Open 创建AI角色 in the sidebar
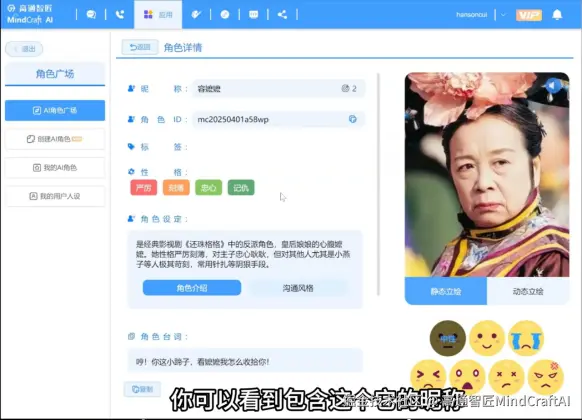 55,139
